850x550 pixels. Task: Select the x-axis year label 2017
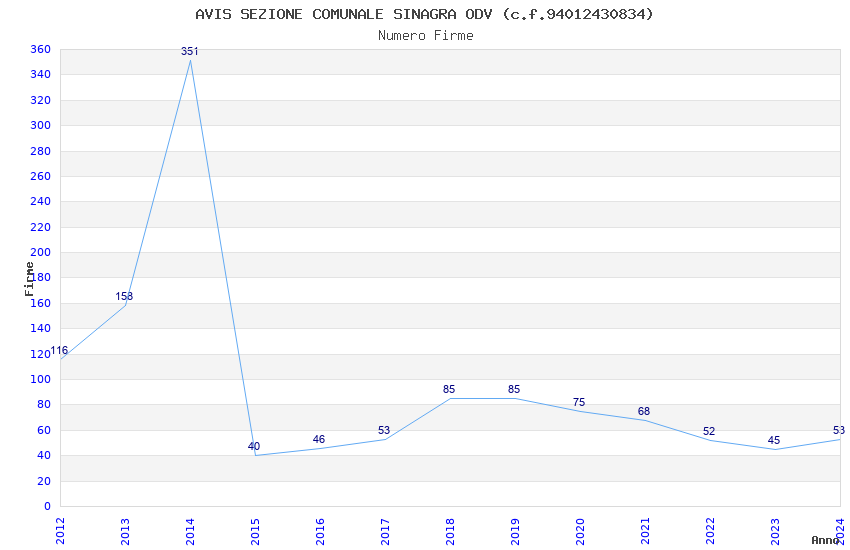point(385,531)
